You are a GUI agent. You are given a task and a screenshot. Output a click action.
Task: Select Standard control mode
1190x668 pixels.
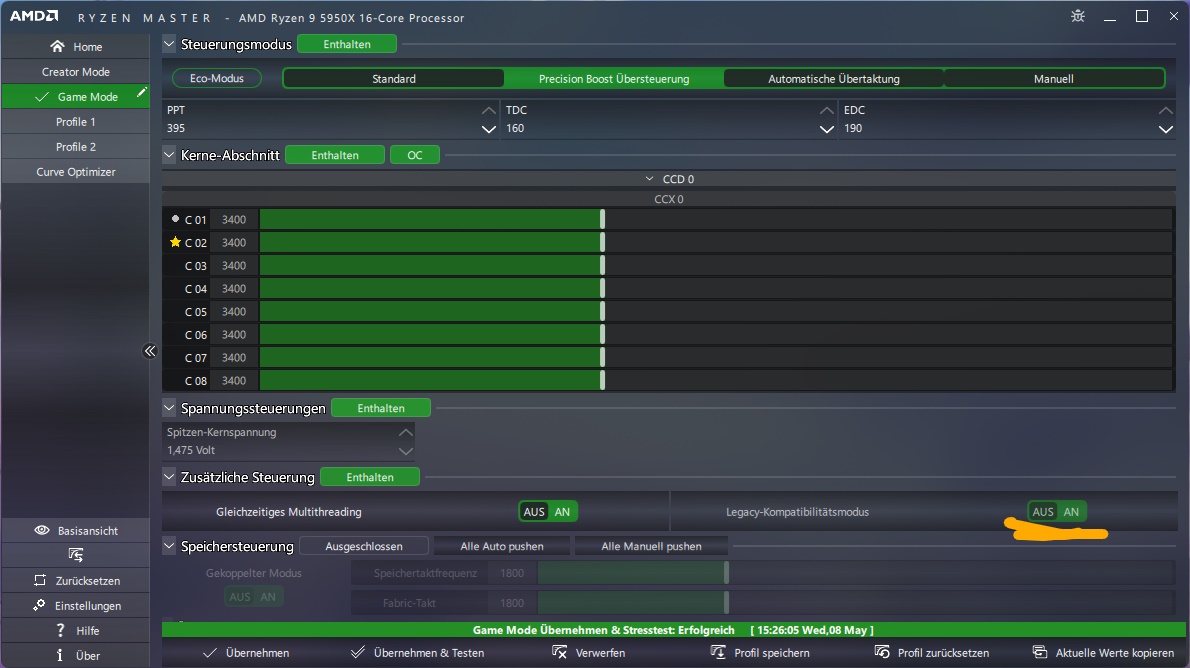(394, 78)
